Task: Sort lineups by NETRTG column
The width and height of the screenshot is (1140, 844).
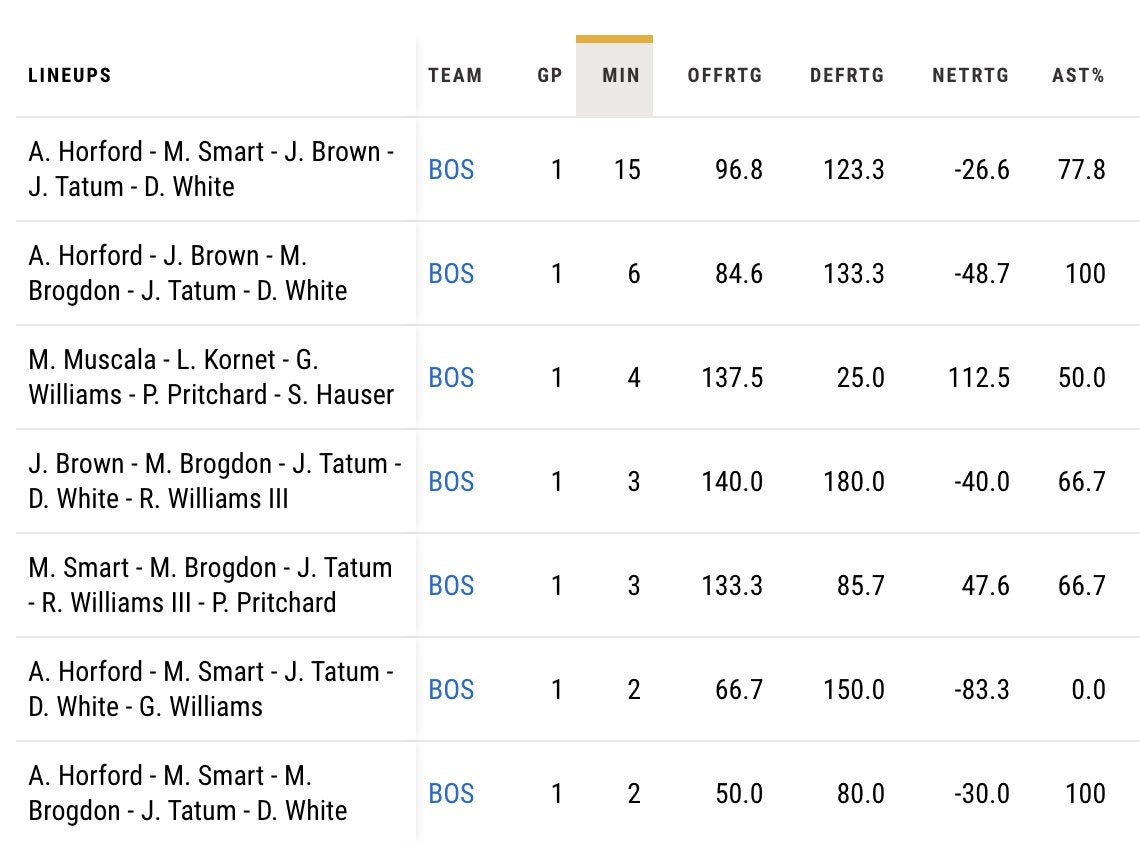Action: [970, 75]
